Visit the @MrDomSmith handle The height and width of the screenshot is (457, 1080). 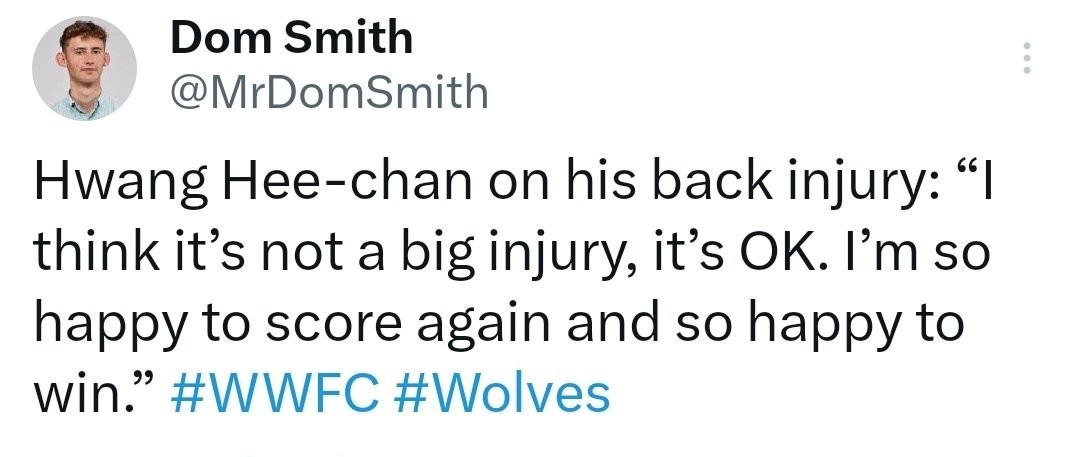click(x=329, y=93)
